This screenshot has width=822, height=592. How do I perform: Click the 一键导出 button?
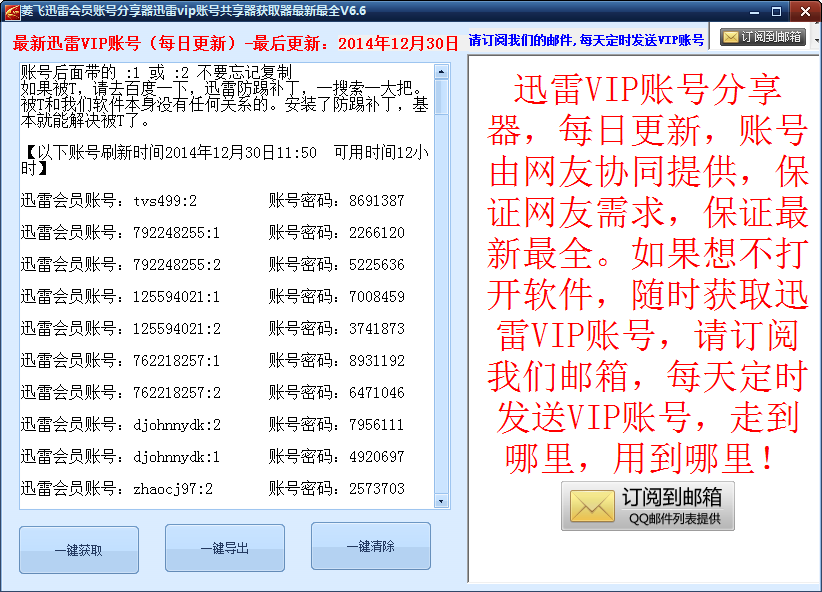(225, 548)
